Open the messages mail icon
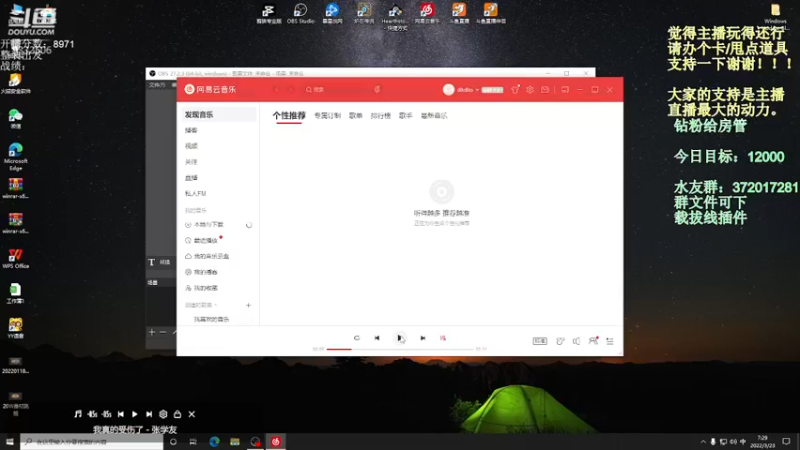The image size is (800, 450). 545,90
